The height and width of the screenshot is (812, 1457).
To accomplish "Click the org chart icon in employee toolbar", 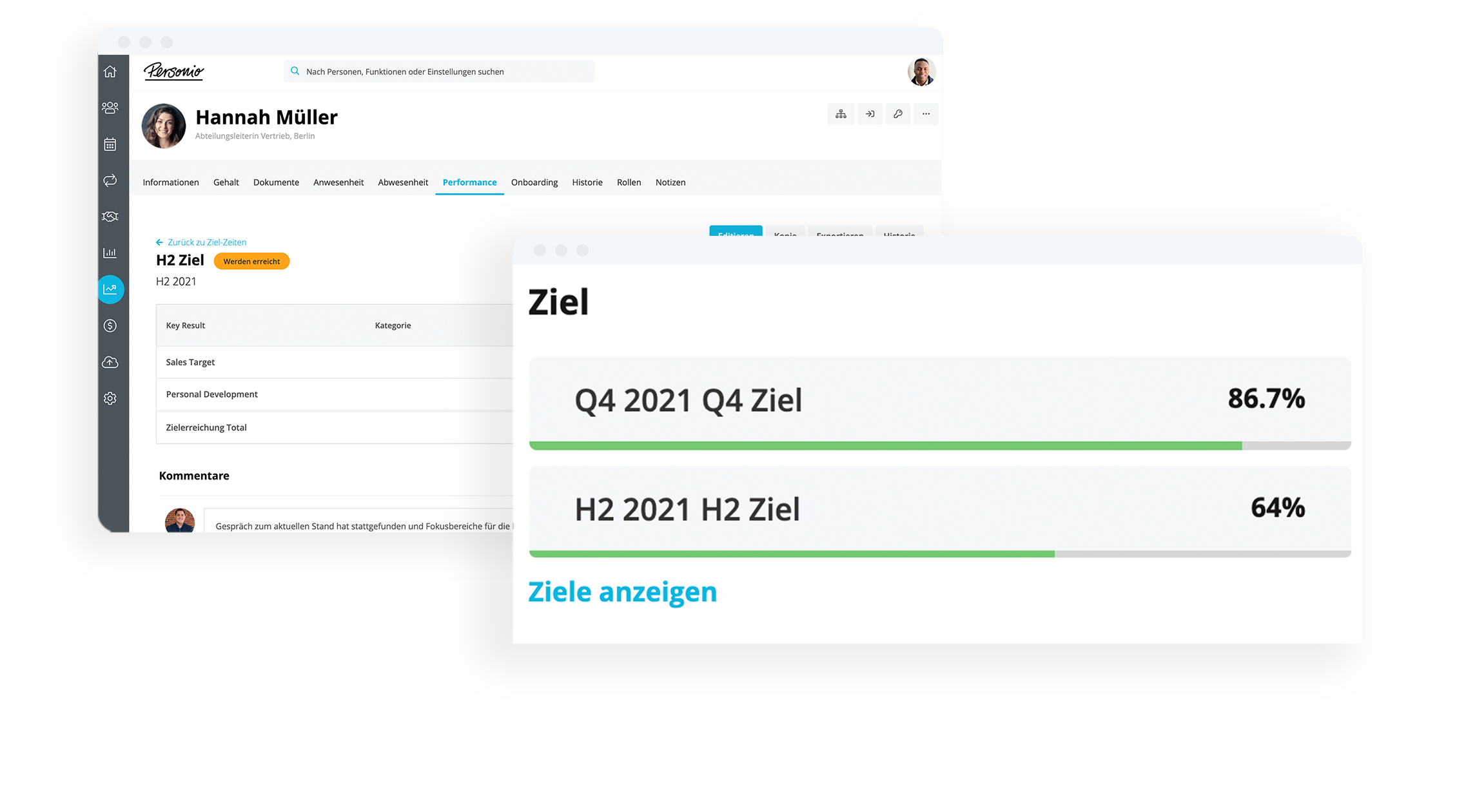I will coord(841,113).
